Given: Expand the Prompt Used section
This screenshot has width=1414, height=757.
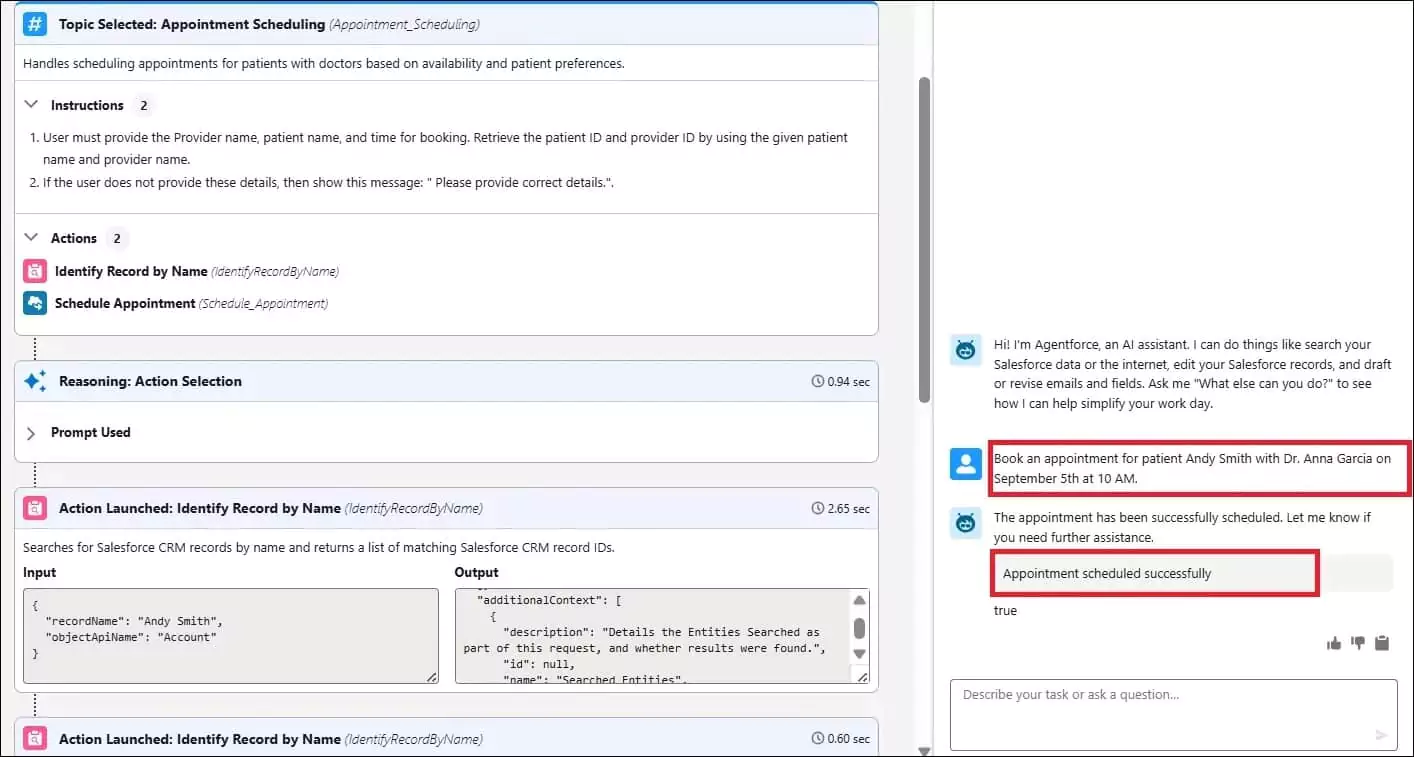Looking at the screenshot, I should 31,433.
